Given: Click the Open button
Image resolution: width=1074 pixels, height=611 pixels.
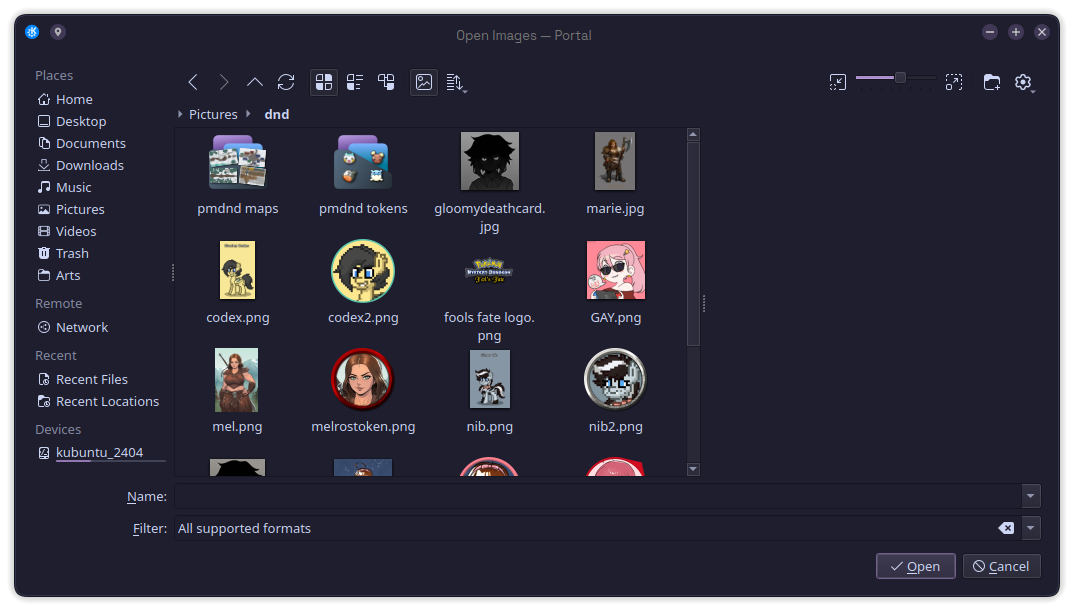Looking at the screenshot, I should 915,566.
